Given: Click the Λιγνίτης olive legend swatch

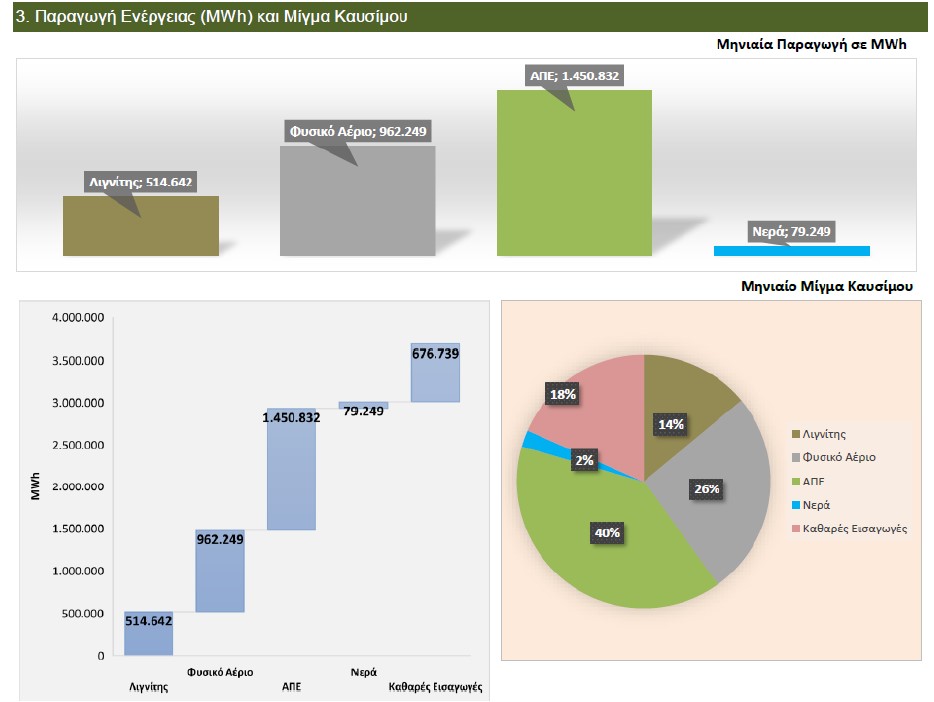Looking at the screenshot, I should click(796, 434).
